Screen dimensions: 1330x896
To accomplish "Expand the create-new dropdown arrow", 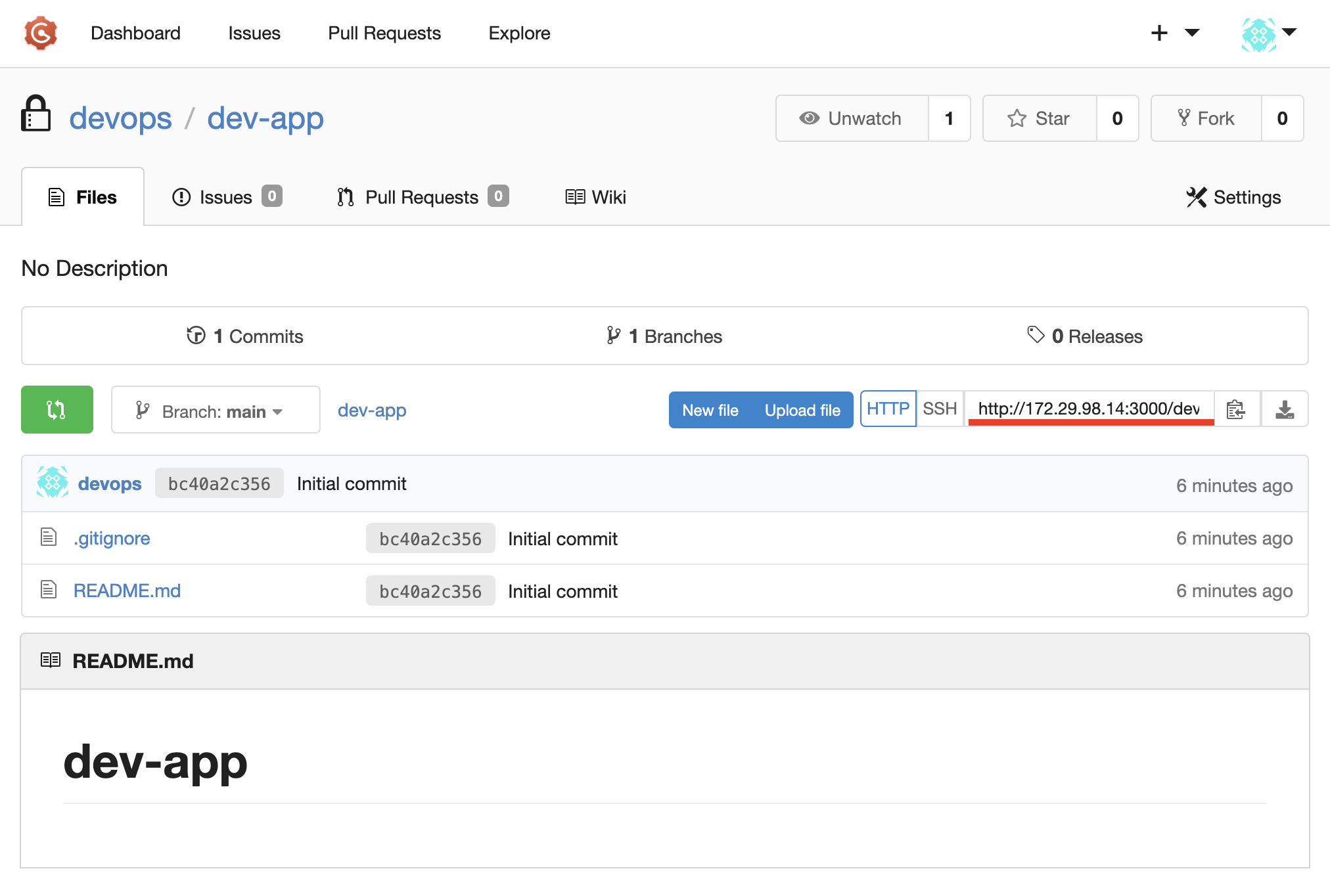I will (1192, 33).
